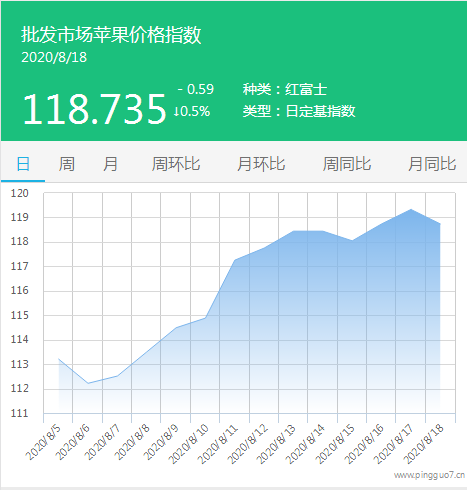Click the chart low point at 2020/8/6
Screen dimensions: 467x490
[88, 383]
